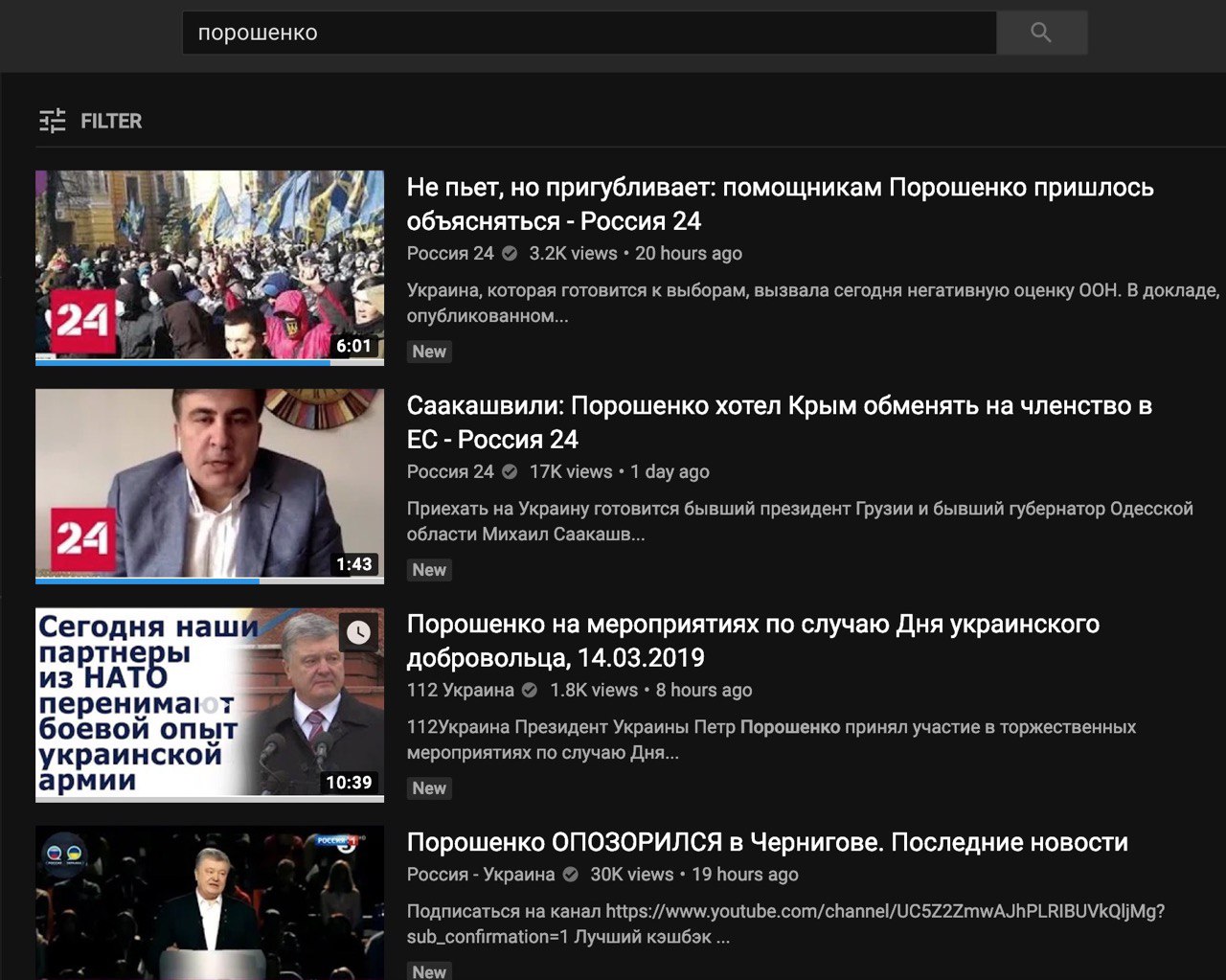The width and height of the screenshot is (1226, 980).
Task: Click '3.2K views • 20 hours ago' text
Action: pos(636,254)
